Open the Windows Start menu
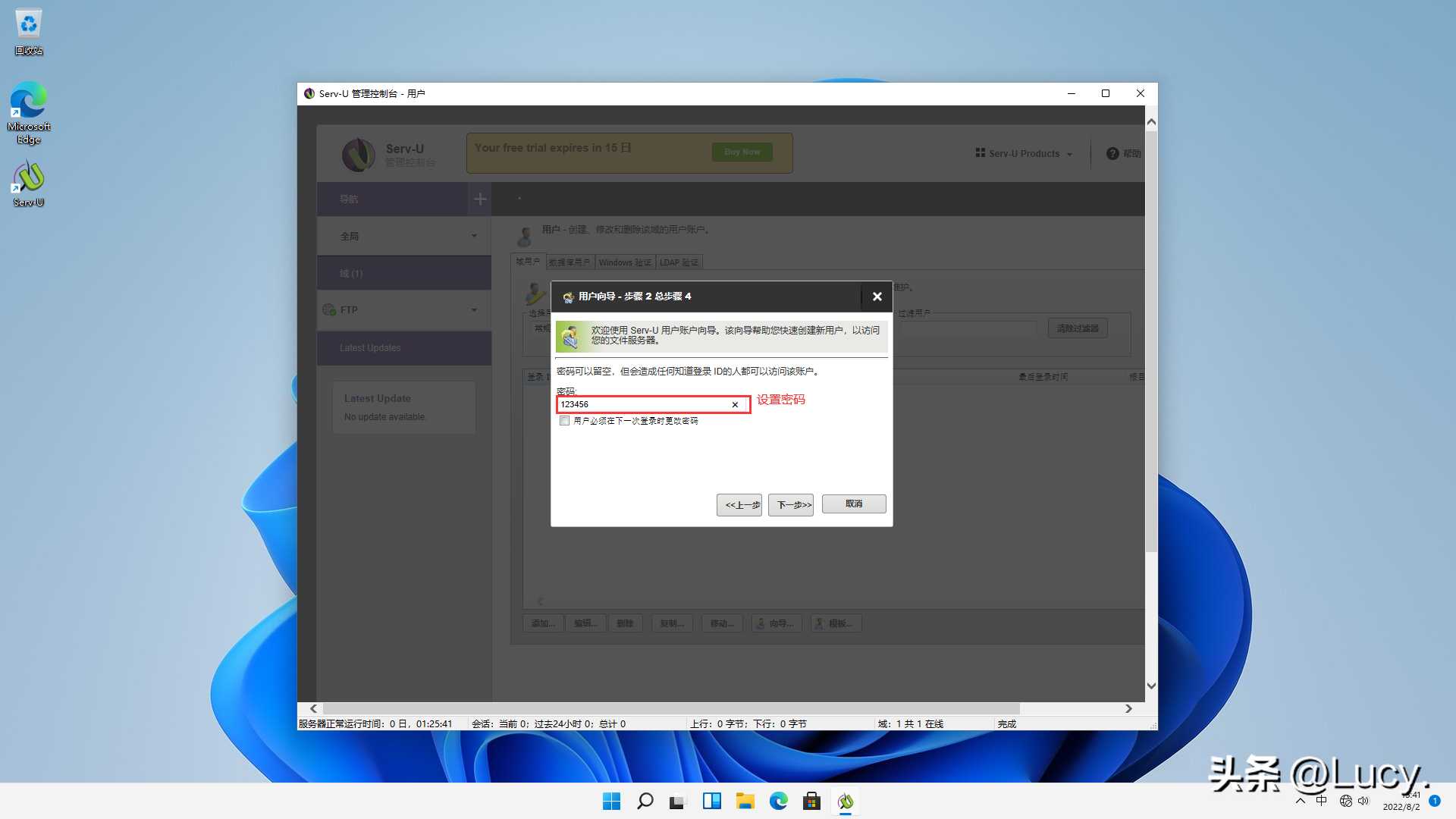Screen dimensions: 1456x819 [x=611, y=802]
